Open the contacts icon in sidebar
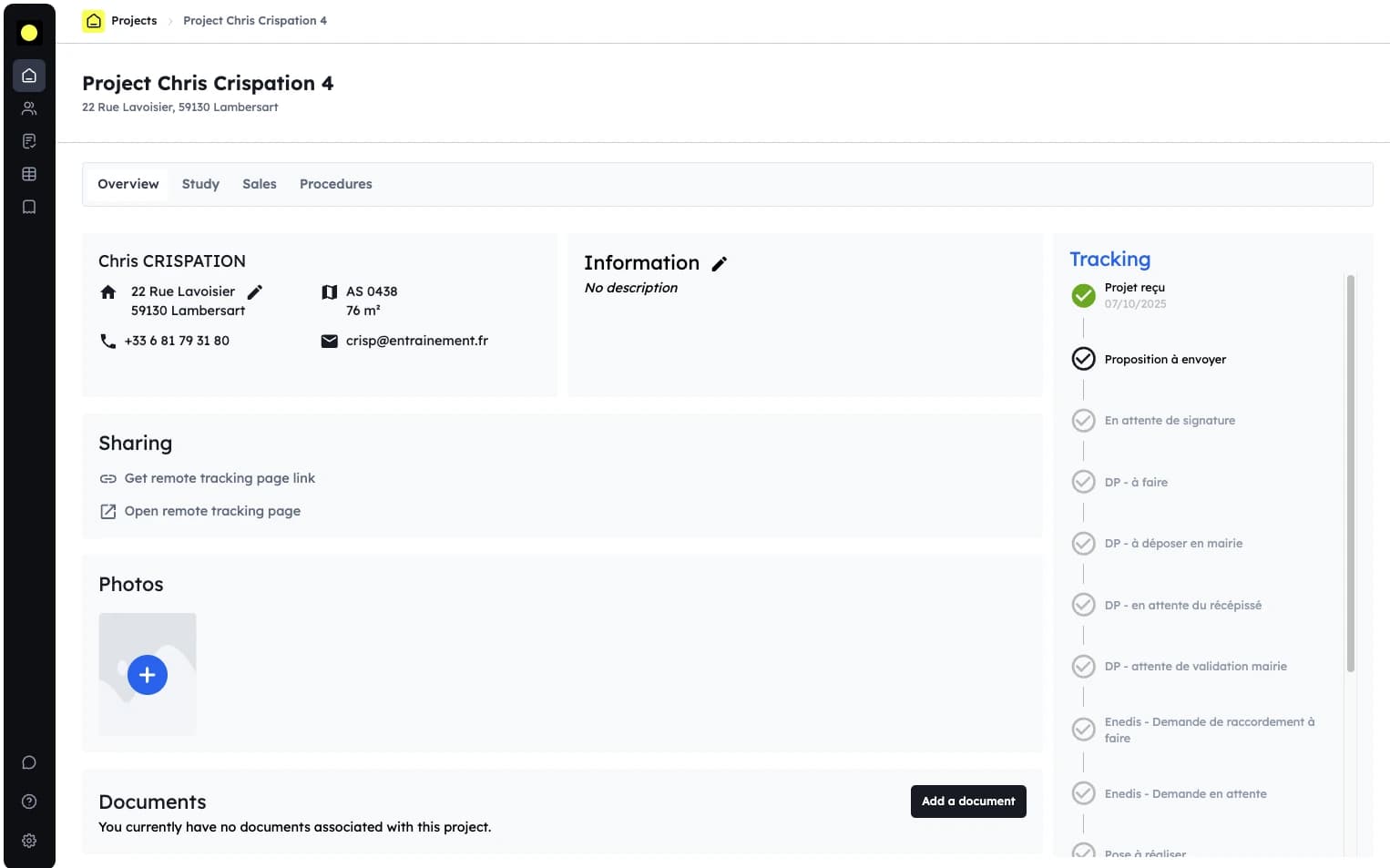Screen dimensions: 1390x868 [29, 108]
